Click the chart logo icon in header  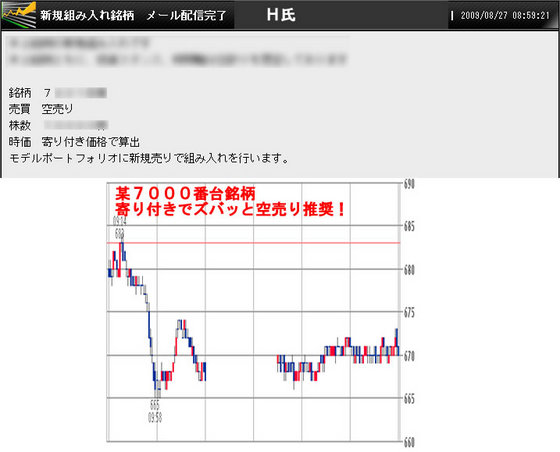(19, 15)
